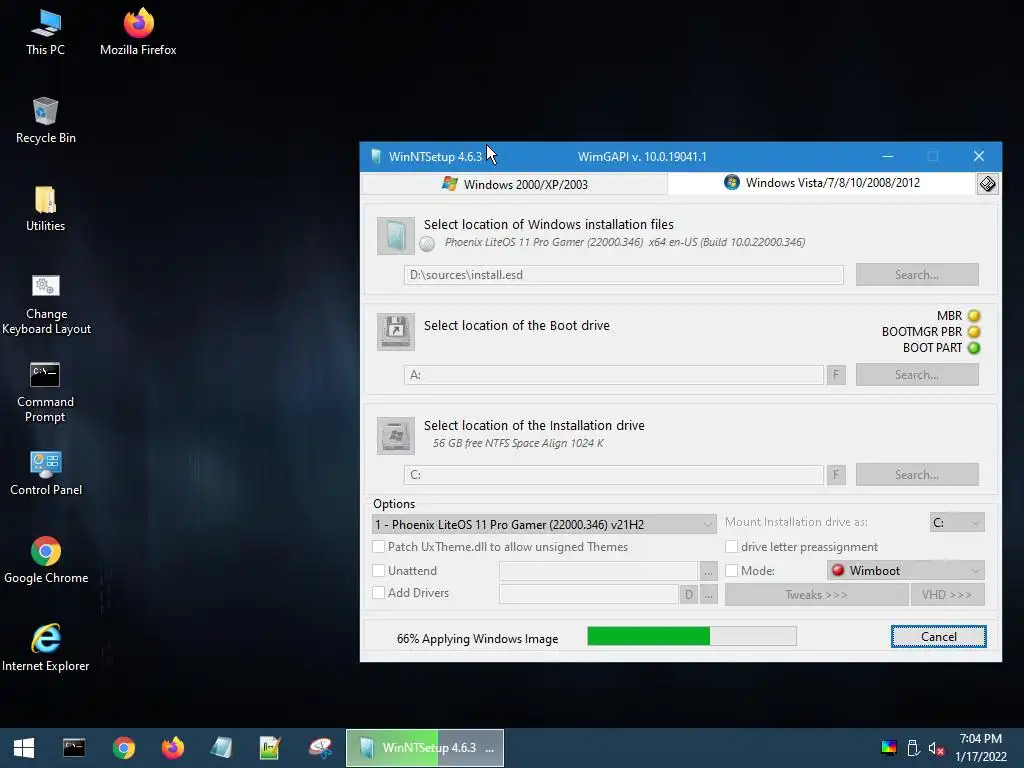Open This PC desktop icon

(x=45, y=33)
